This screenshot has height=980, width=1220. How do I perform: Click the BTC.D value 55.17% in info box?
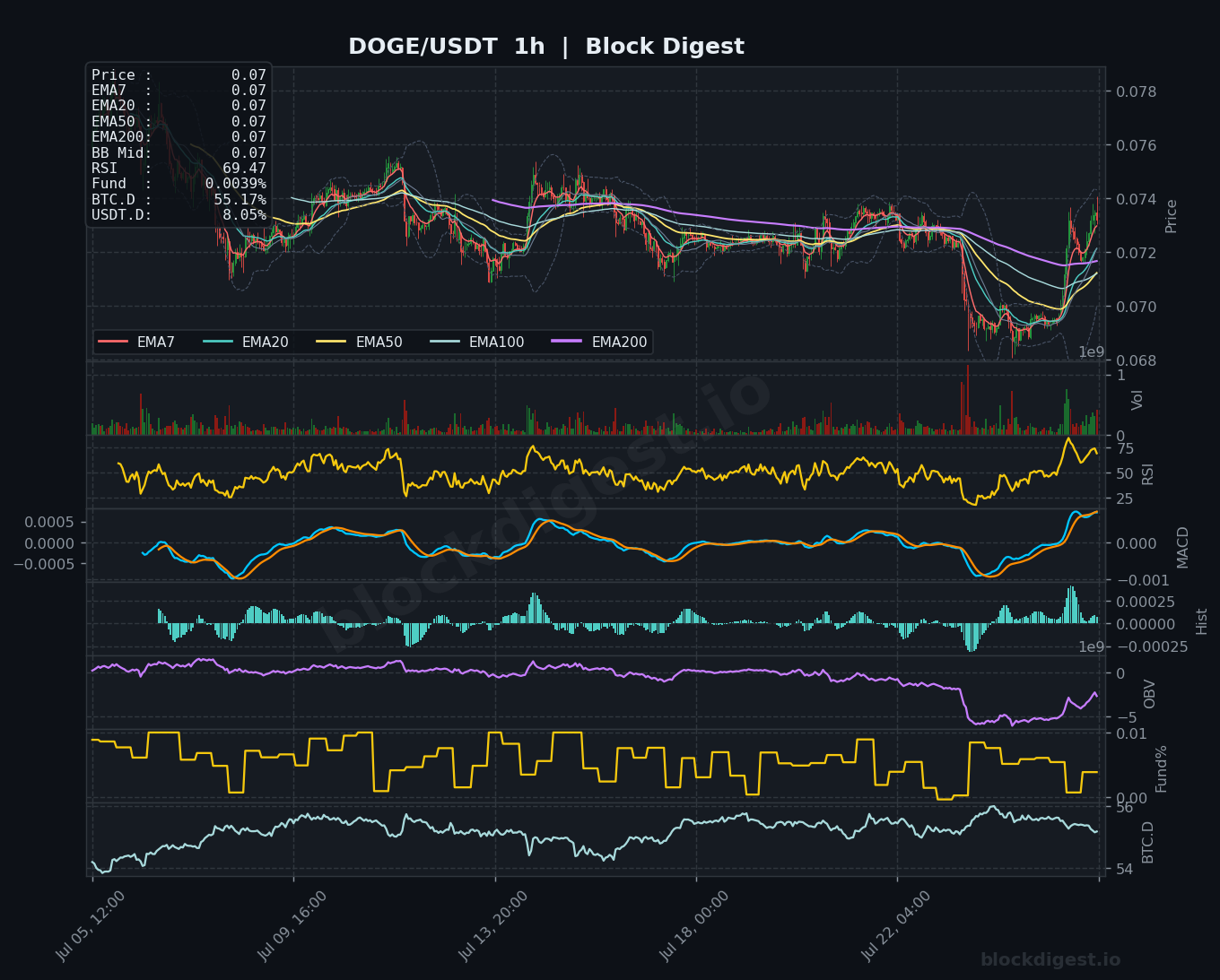(240, 200)
